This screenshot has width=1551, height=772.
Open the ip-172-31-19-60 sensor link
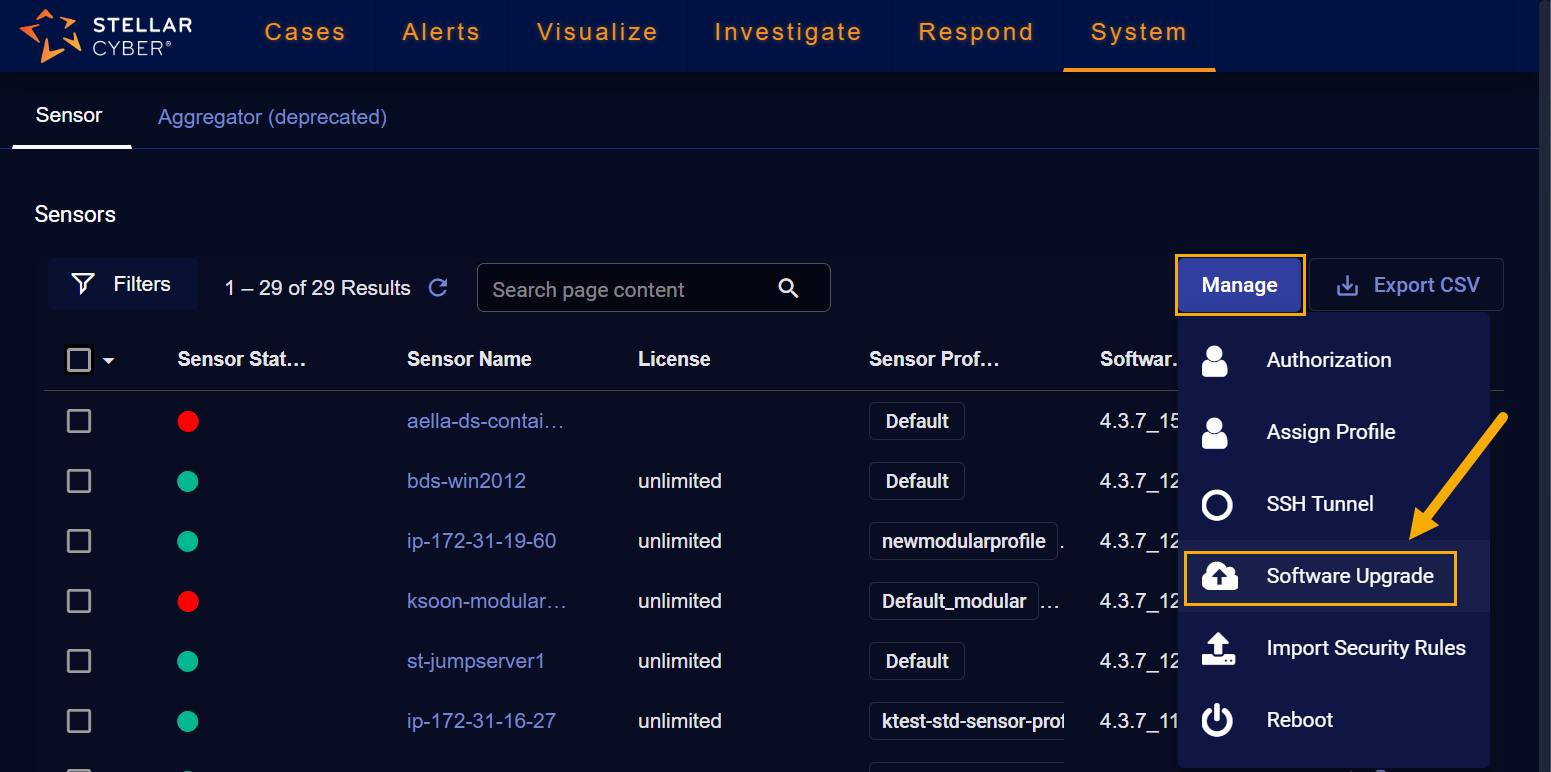[481, 541]
